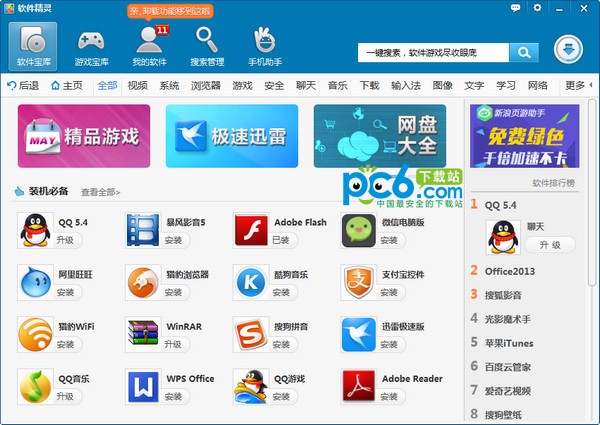Viewport: 600px width, 425px height.
Task: Click the 迅雷极速版 blue bird icon
Action: (x=359, y=334)
